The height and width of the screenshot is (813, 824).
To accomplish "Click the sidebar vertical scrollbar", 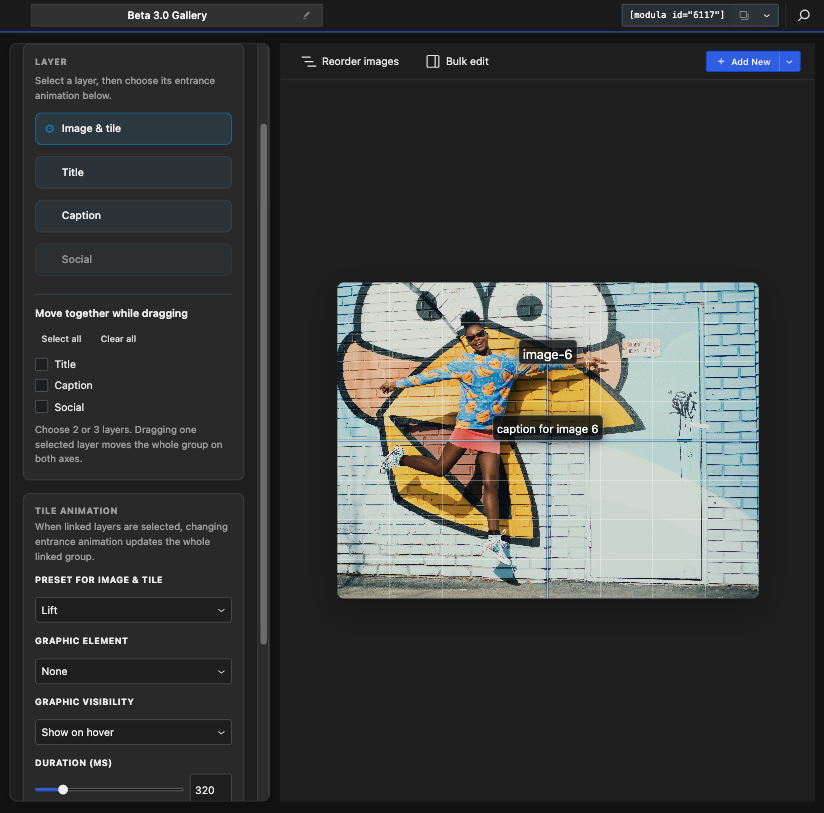I will pos(264,384).
